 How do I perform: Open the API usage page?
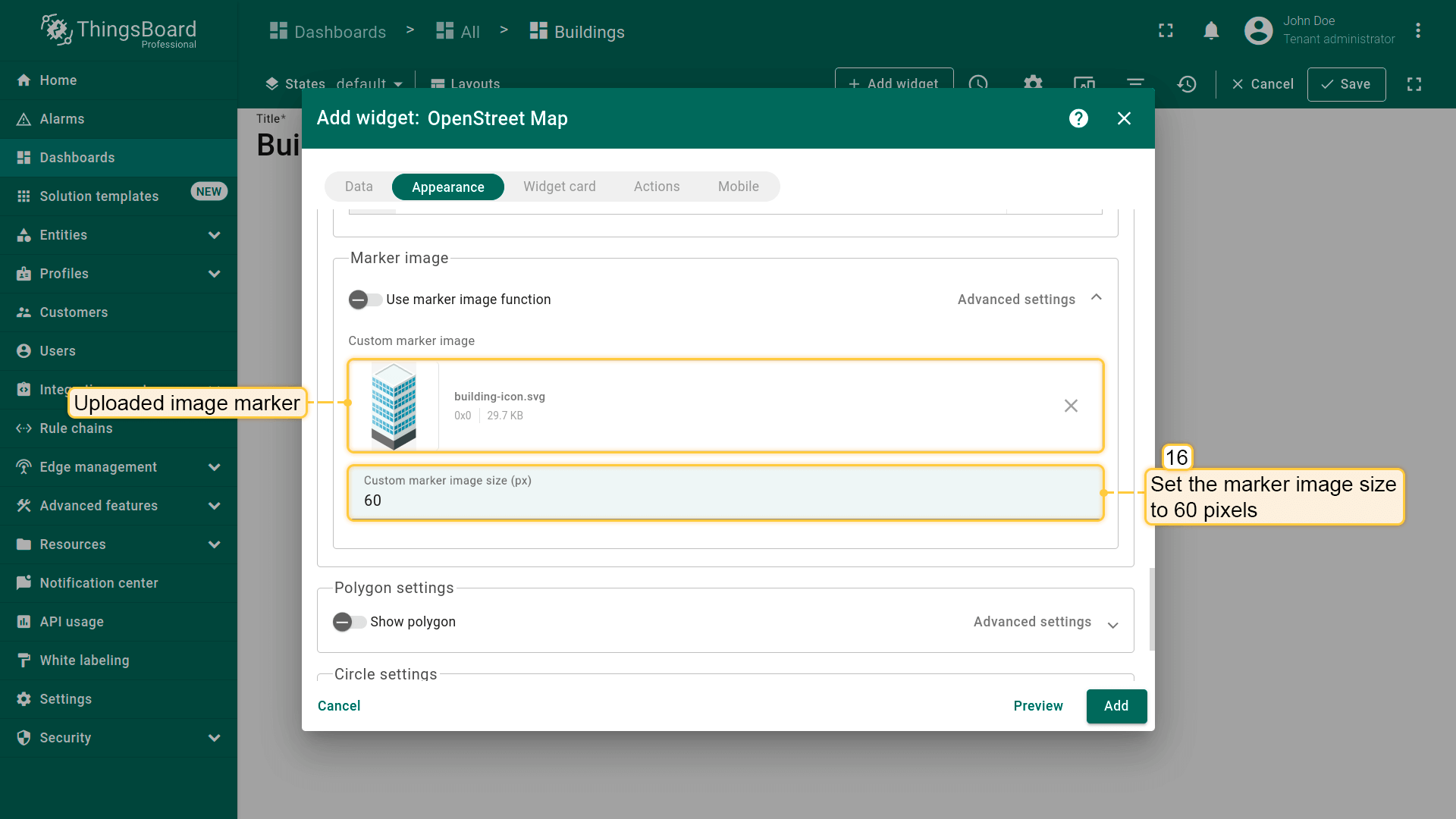pos(71,622)
